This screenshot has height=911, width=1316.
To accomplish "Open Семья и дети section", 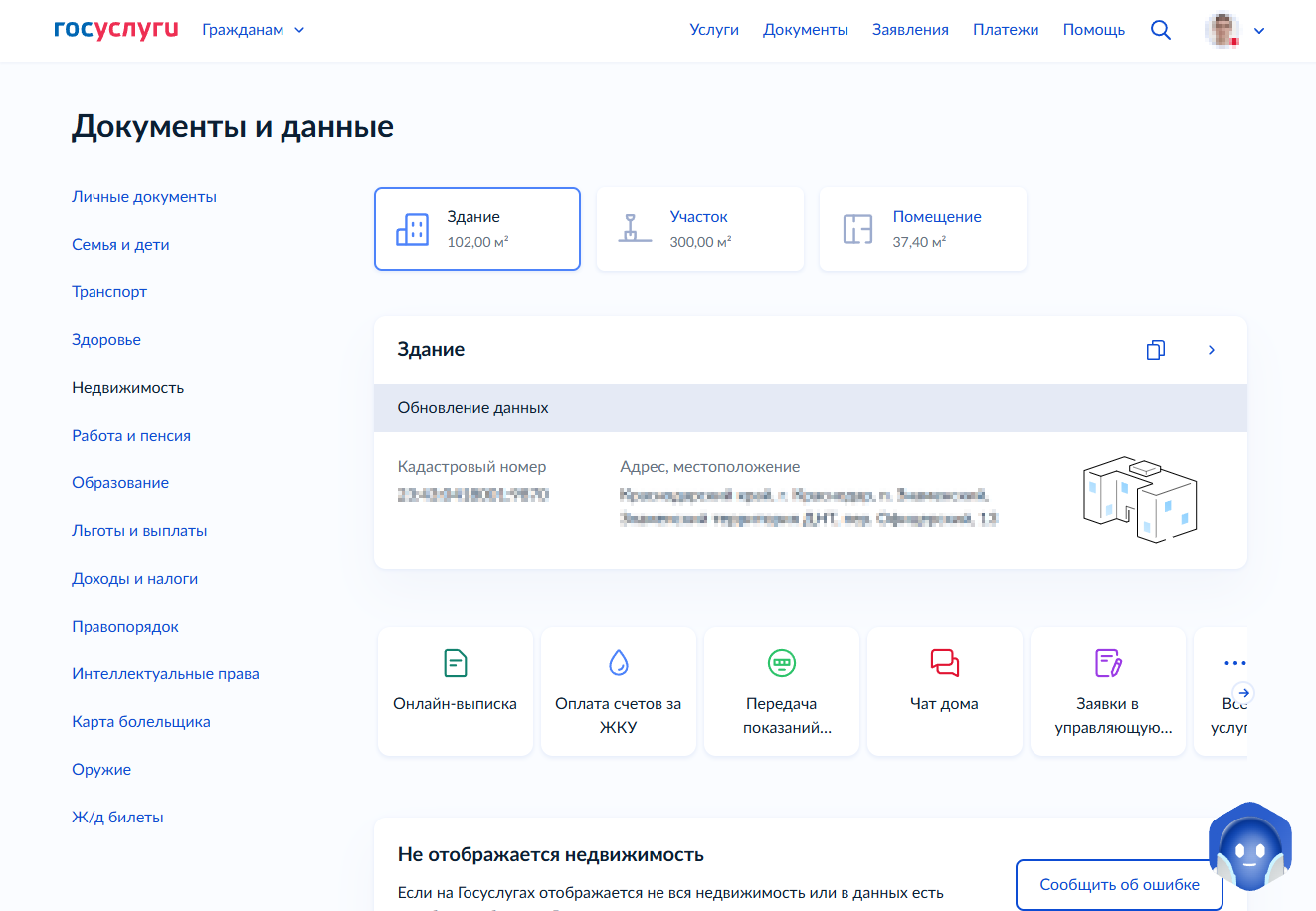I will click(120, 245).
